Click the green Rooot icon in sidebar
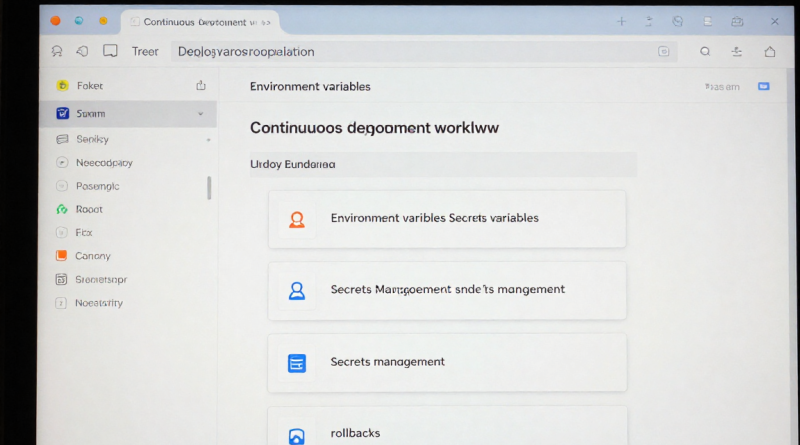800x445 pixels. point(62,210)
